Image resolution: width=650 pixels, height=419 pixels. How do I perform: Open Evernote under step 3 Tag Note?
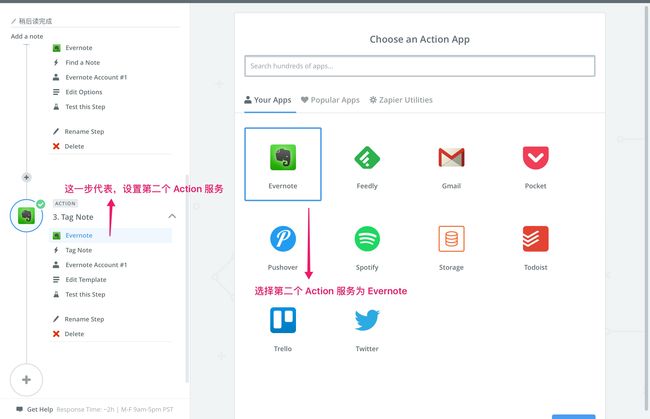coord(110,235)
